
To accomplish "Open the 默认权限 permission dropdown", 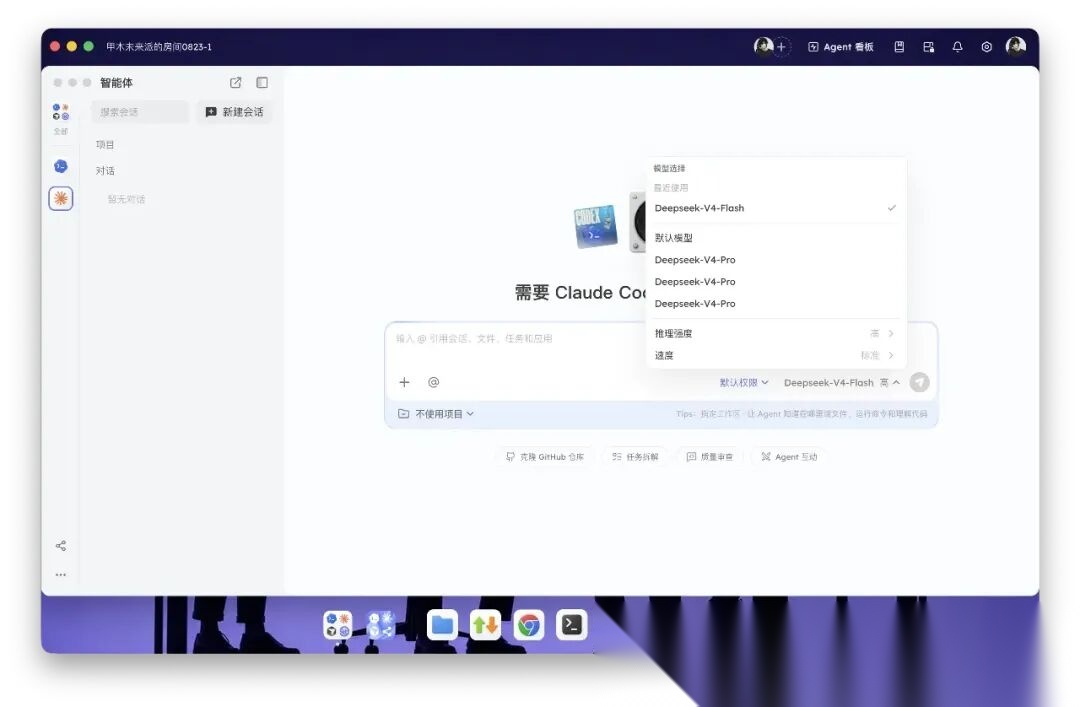I will click(744, 382).
